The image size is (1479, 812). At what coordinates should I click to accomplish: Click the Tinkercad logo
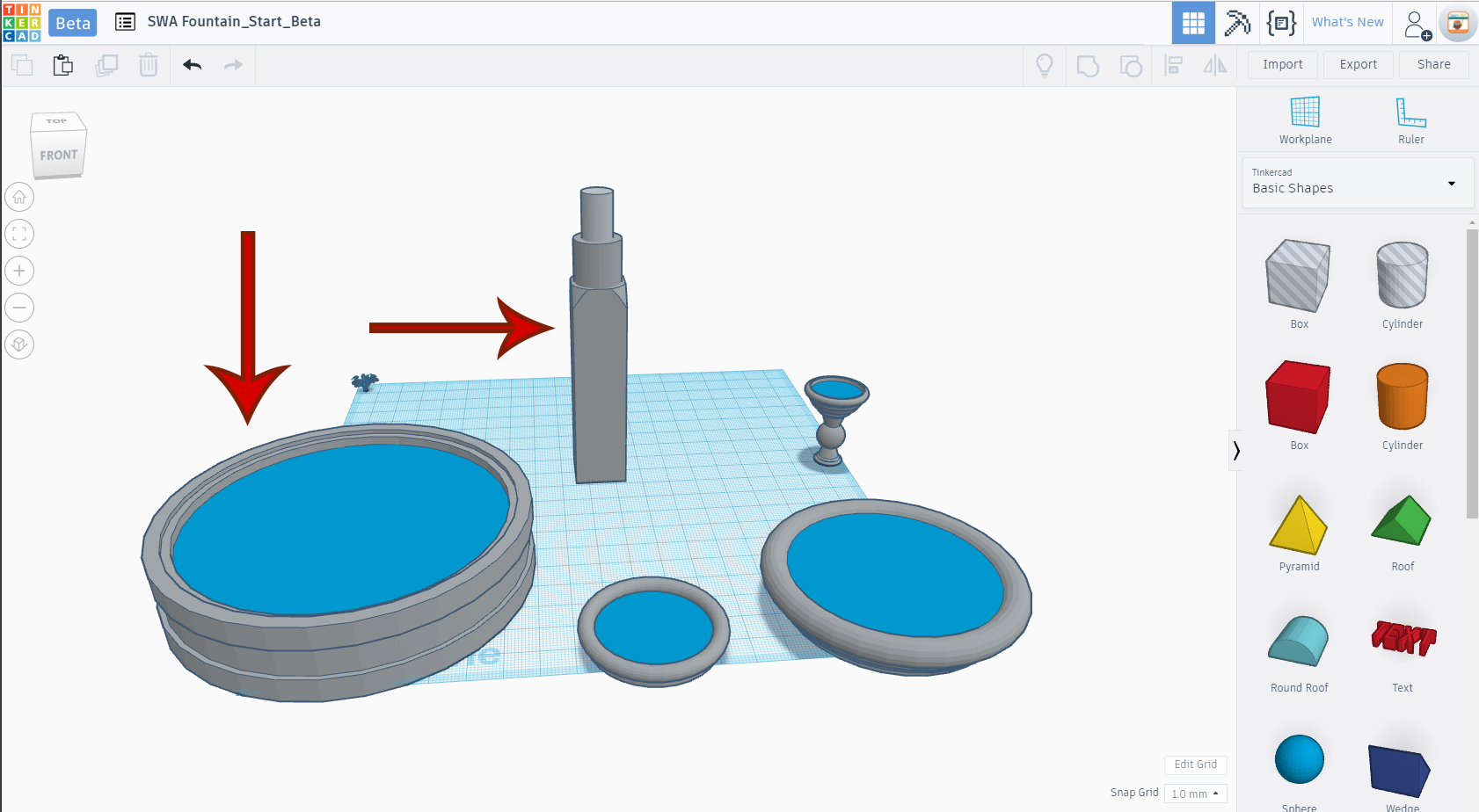tap(22, 23)
